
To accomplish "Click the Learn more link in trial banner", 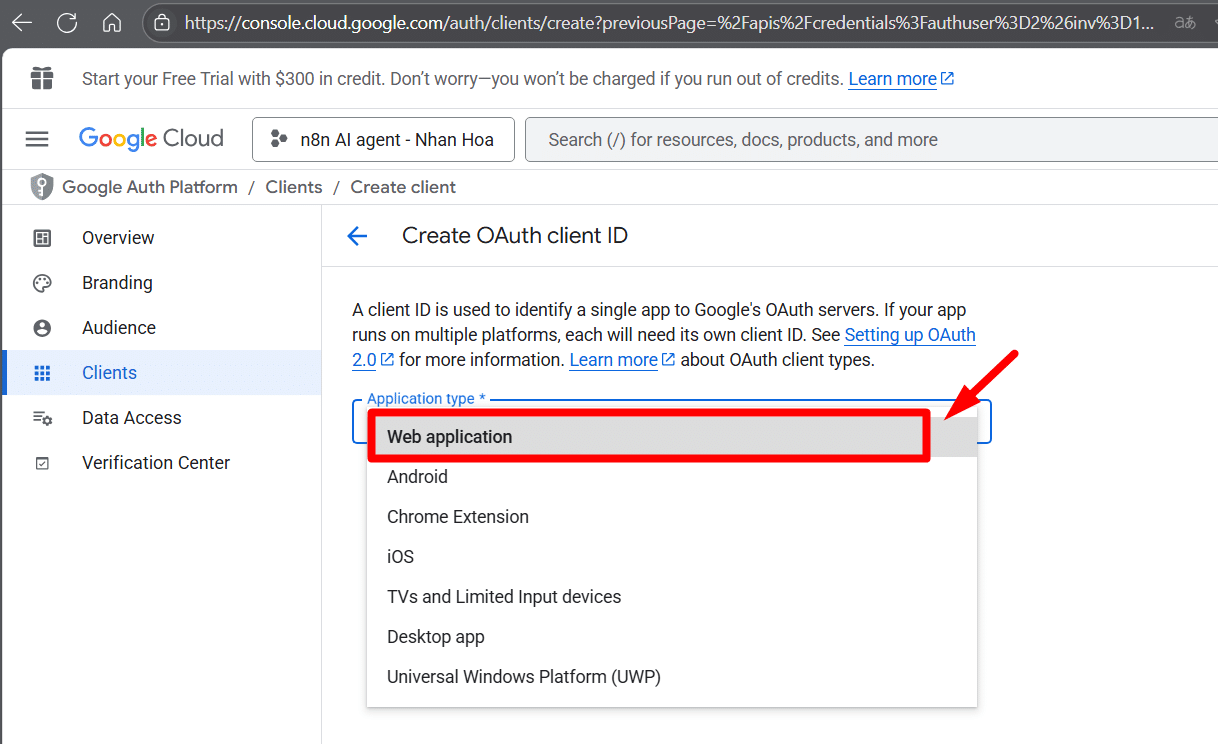I will (901, 79).
